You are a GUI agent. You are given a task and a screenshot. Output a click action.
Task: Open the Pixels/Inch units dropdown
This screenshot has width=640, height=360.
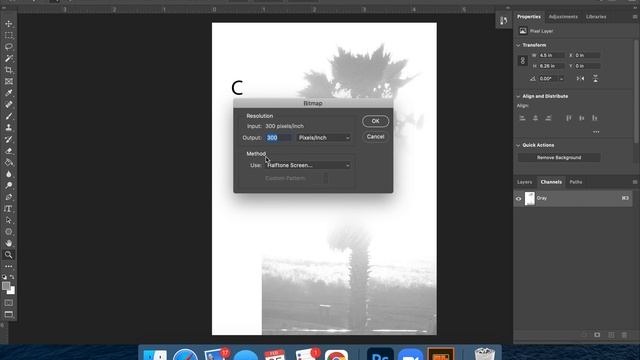pos(324,138)
